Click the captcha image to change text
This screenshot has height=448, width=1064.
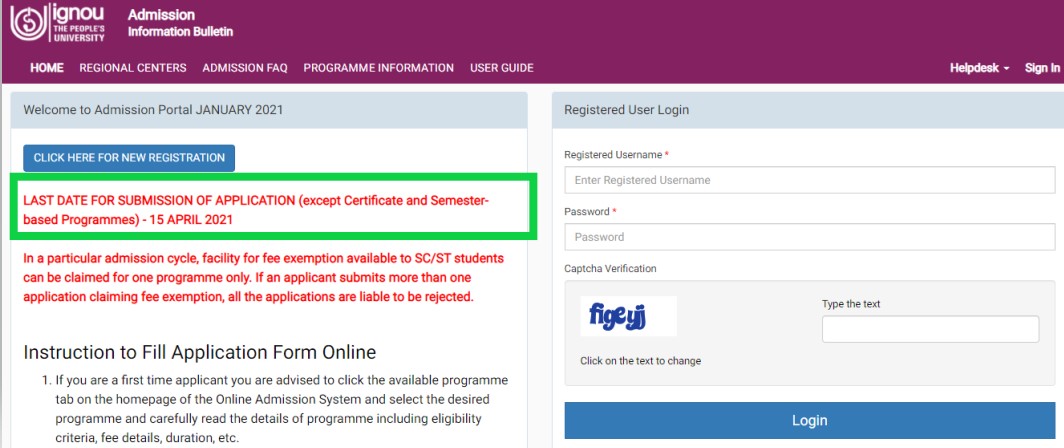628,316
